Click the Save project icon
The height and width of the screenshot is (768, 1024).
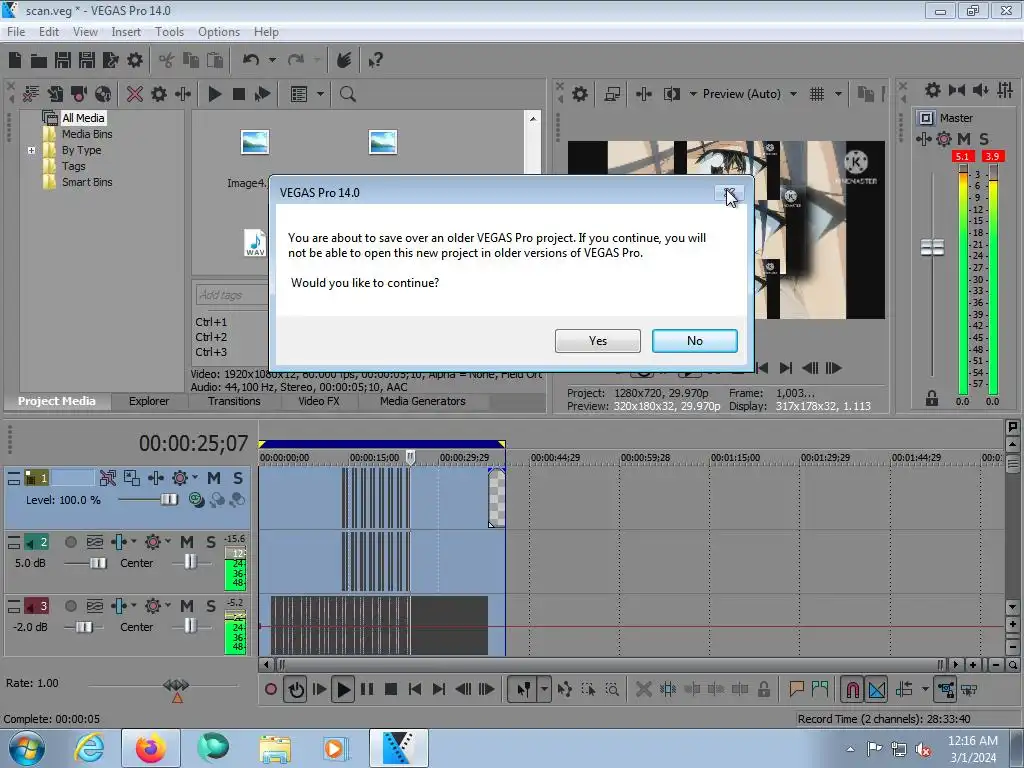pyautogui.click(x=63, y=61)
